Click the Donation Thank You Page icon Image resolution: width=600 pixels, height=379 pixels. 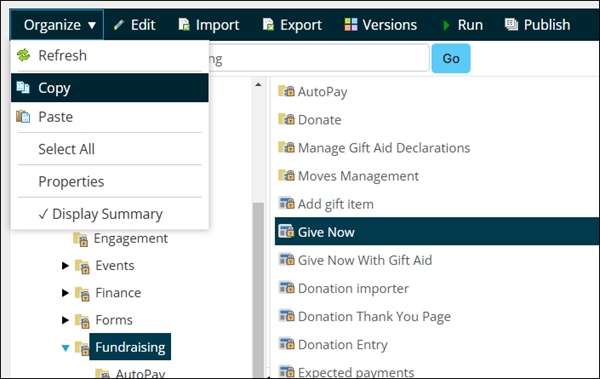286,316
